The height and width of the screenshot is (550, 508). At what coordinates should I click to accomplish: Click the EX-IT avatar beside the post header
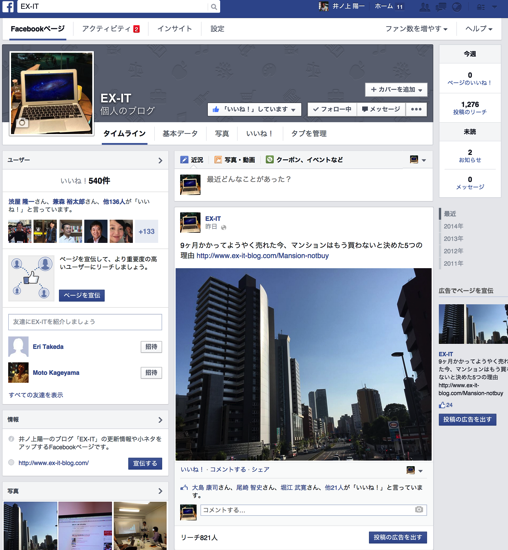(190, 222)
